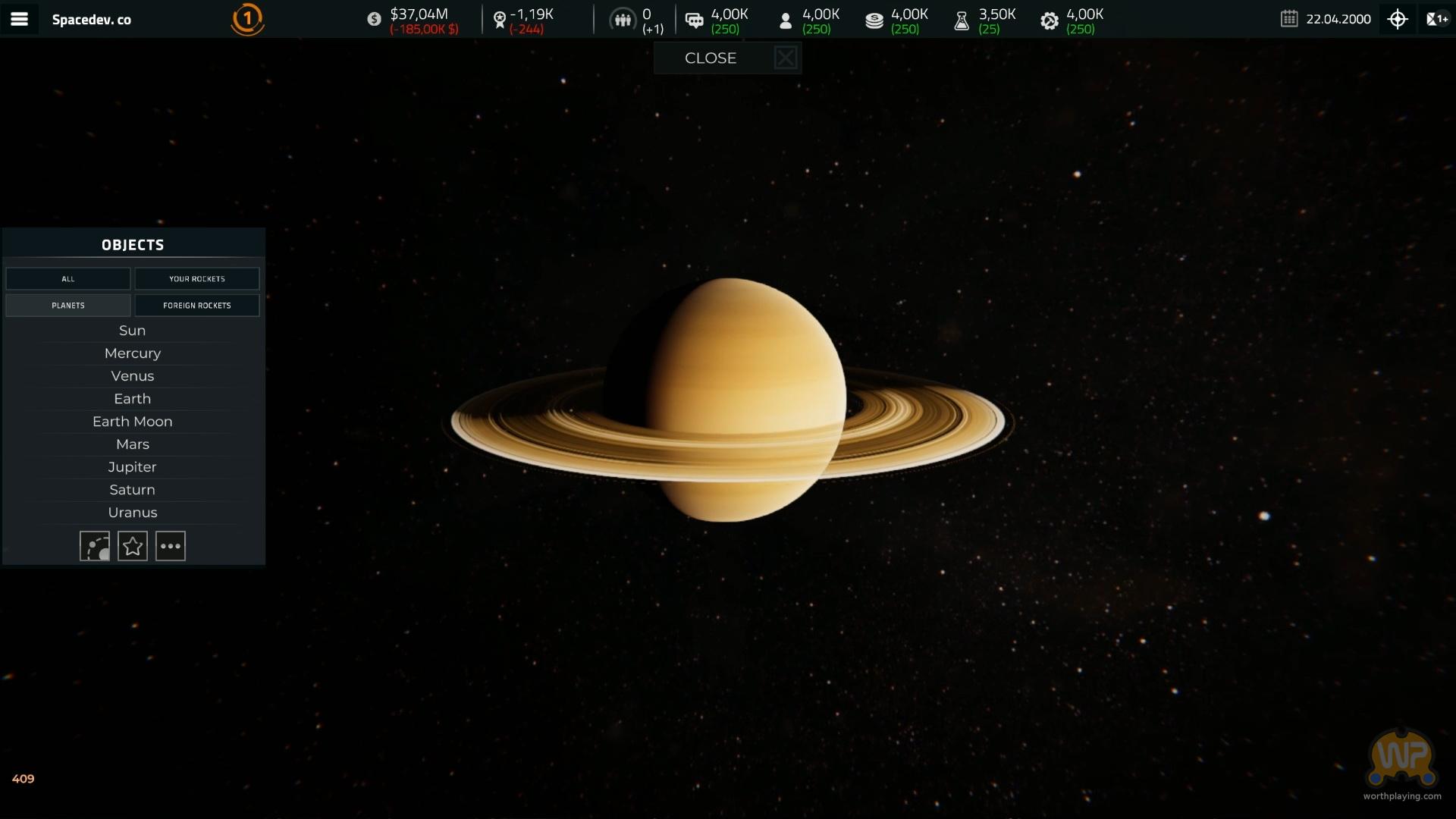The height and width of the screenshot is (819, 1456).
Task: Select Earth Moon in the objects list
Action: coord(133,422)
